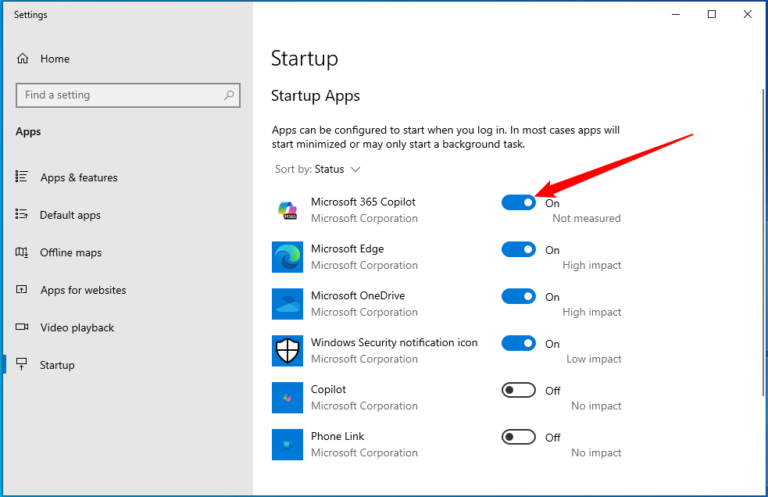Enable Copilot startup toggle
The height and width of the screenshot is (497, 768).
pos(518,390)
